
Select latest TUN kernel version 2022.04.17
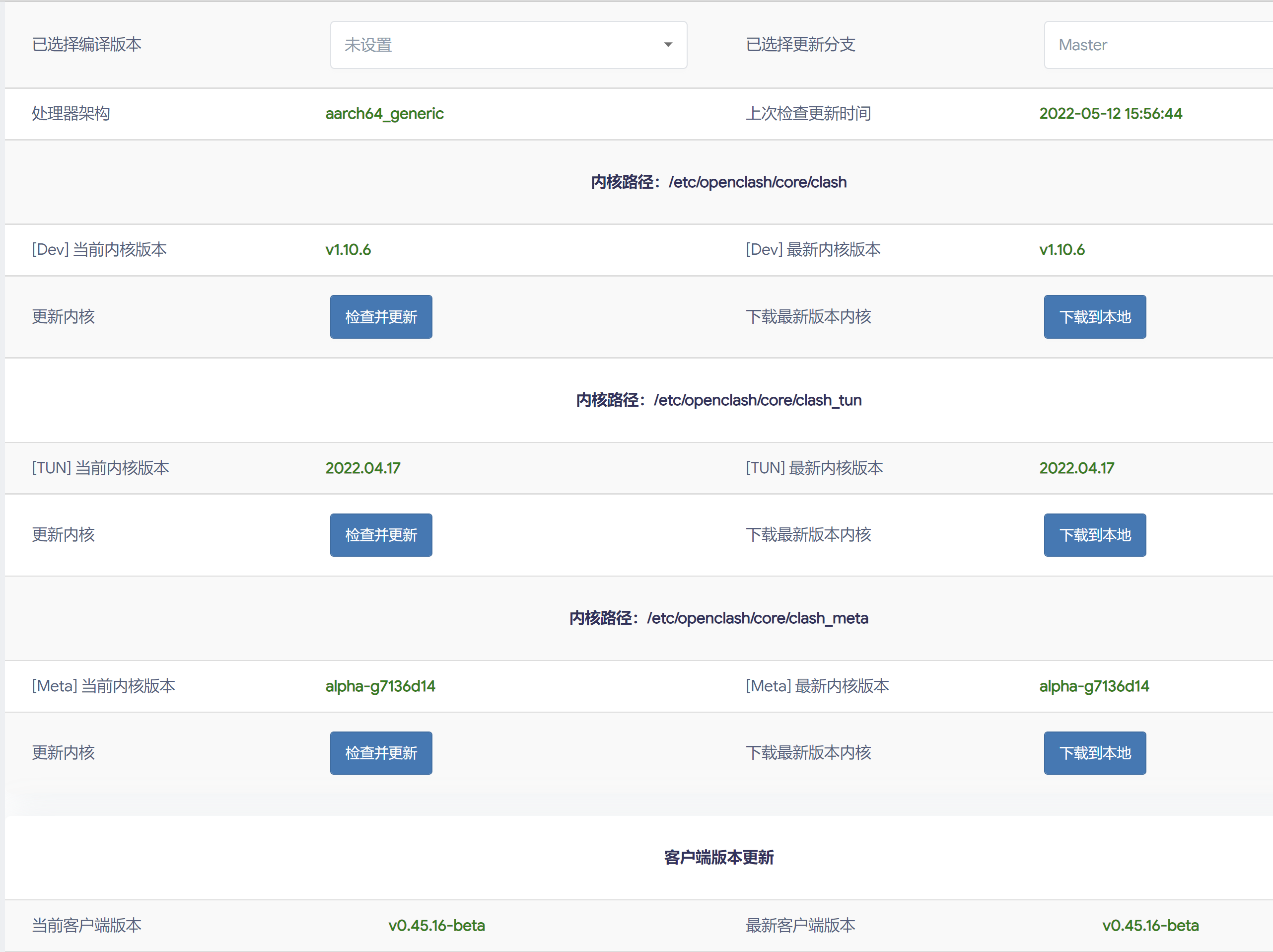(1077, 468)
